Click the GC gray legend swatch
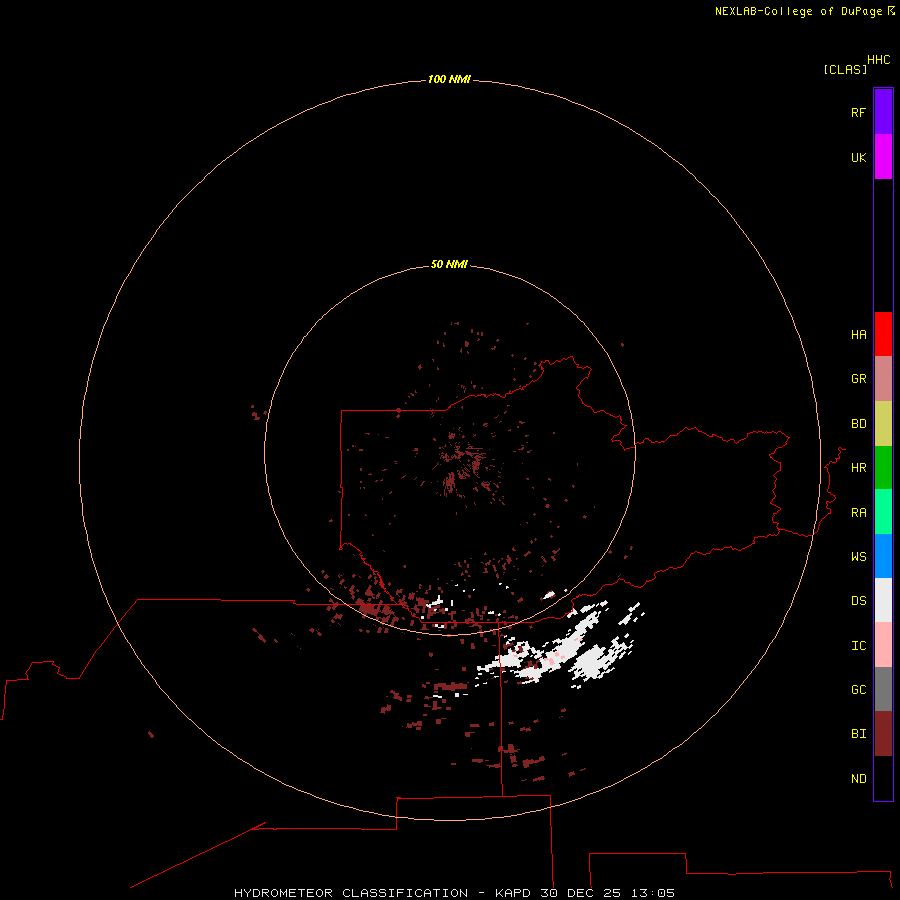The width and height of the screenshot is (900, 900). [x=883, y=689]
